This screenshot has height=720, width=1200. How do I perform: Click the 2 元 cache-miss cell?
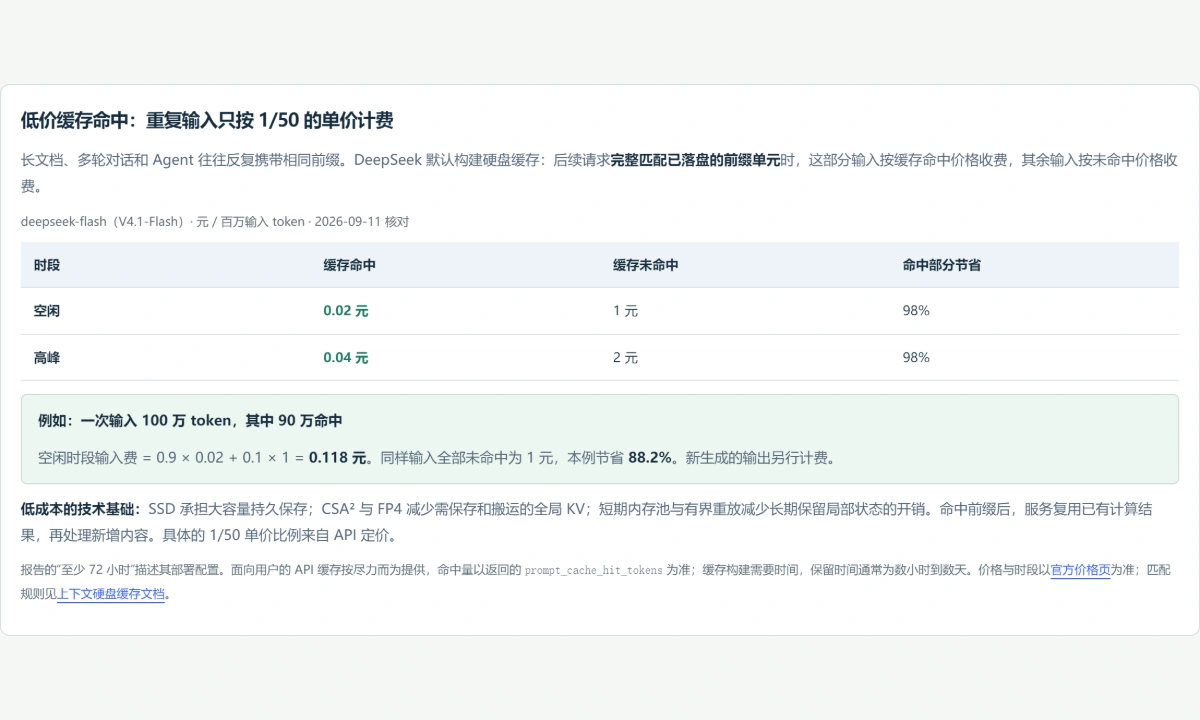coord(625,357)
